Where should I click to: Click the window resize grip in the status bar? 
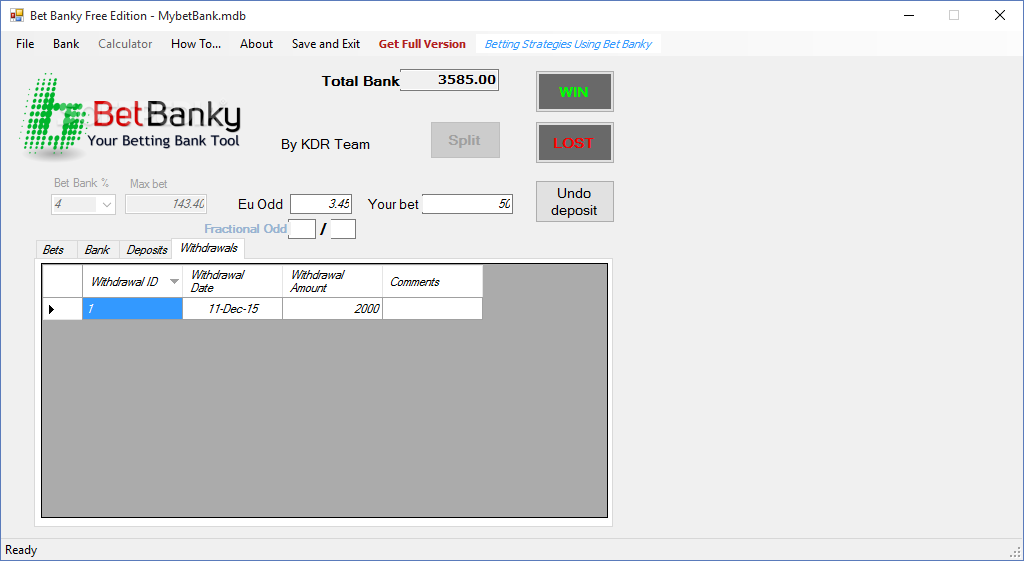point(1014,551)
